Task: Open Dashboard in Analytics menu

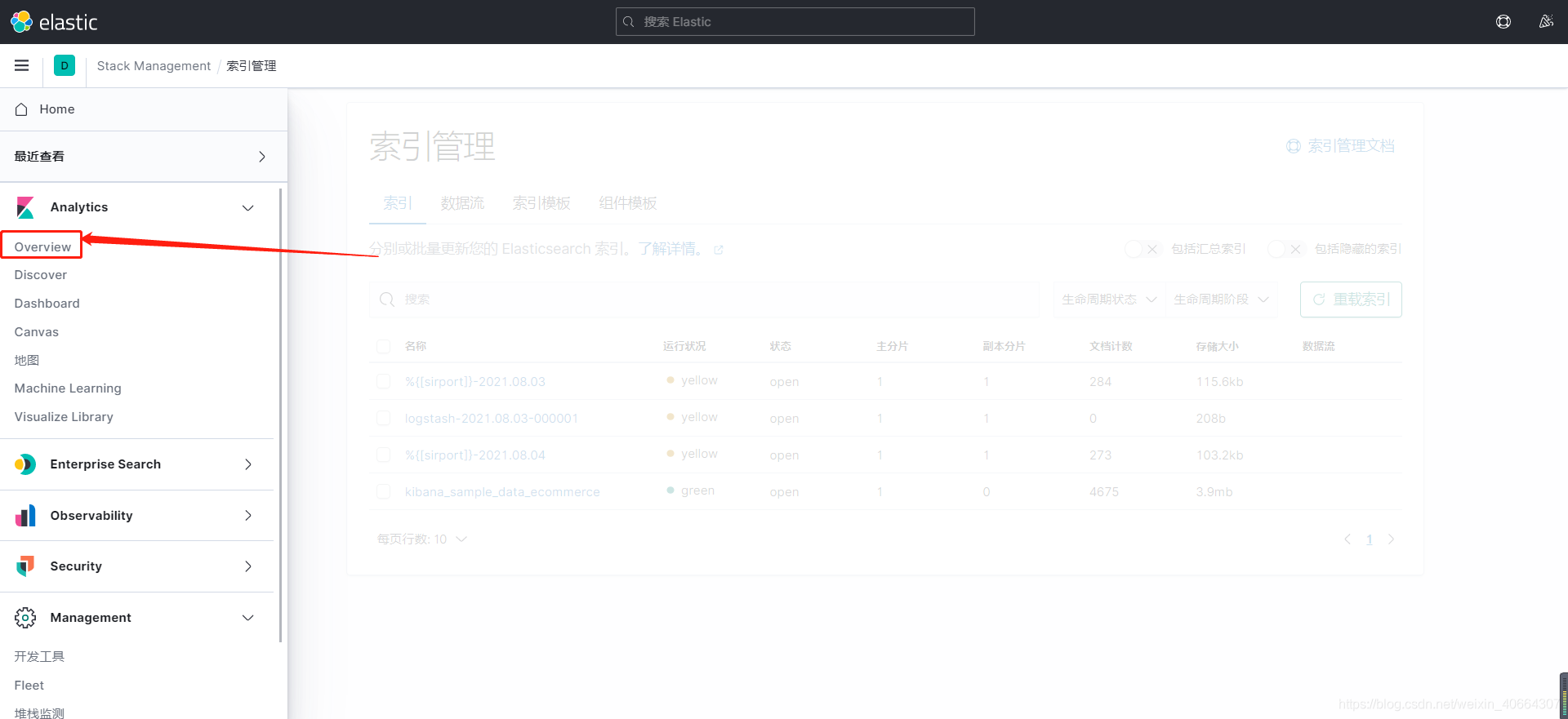Action: click(47, 304)
